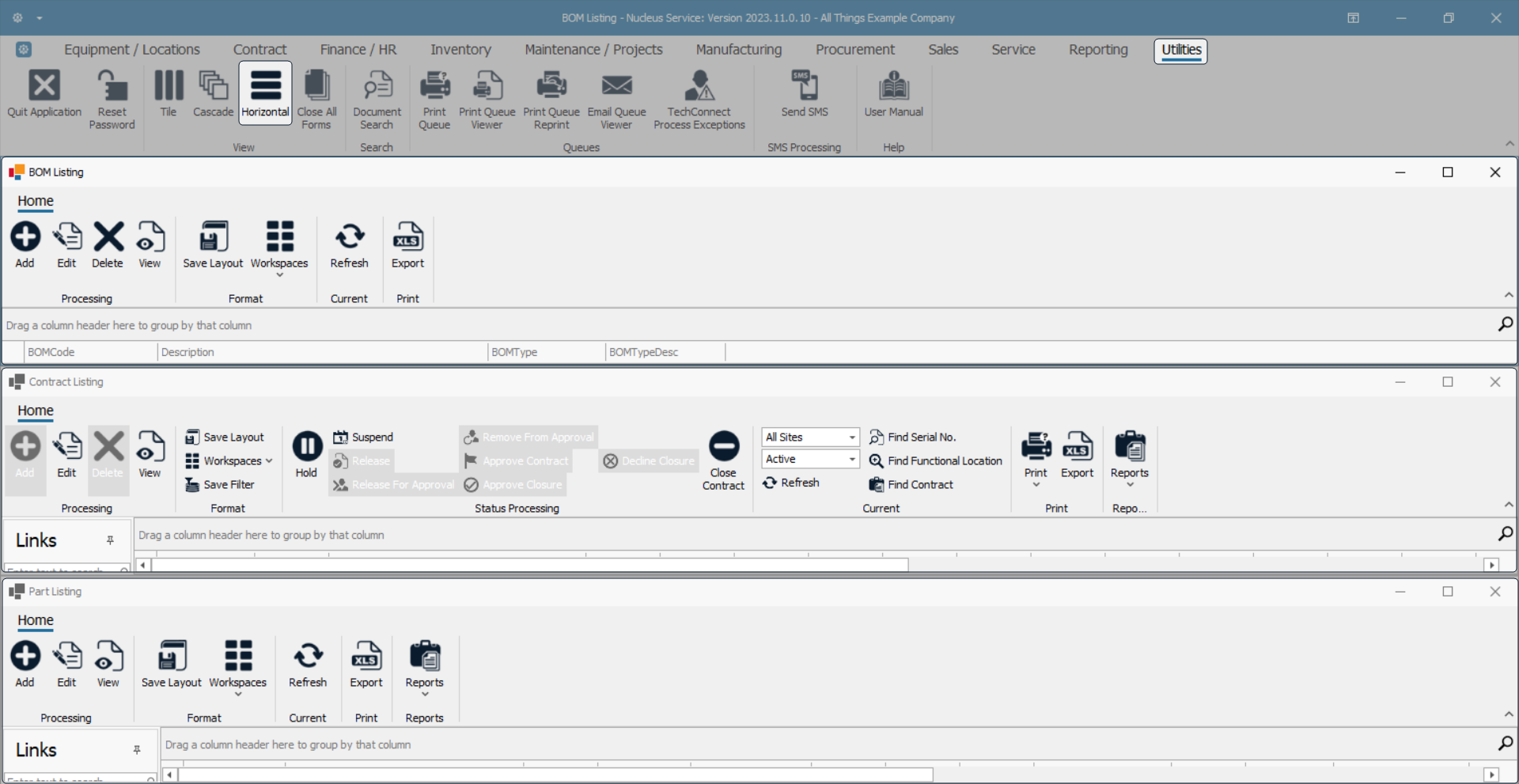Image resolution: width=1519 pixels, height=784 pixels.
Task: Click Close All Forms
Action: pos(316,99)
